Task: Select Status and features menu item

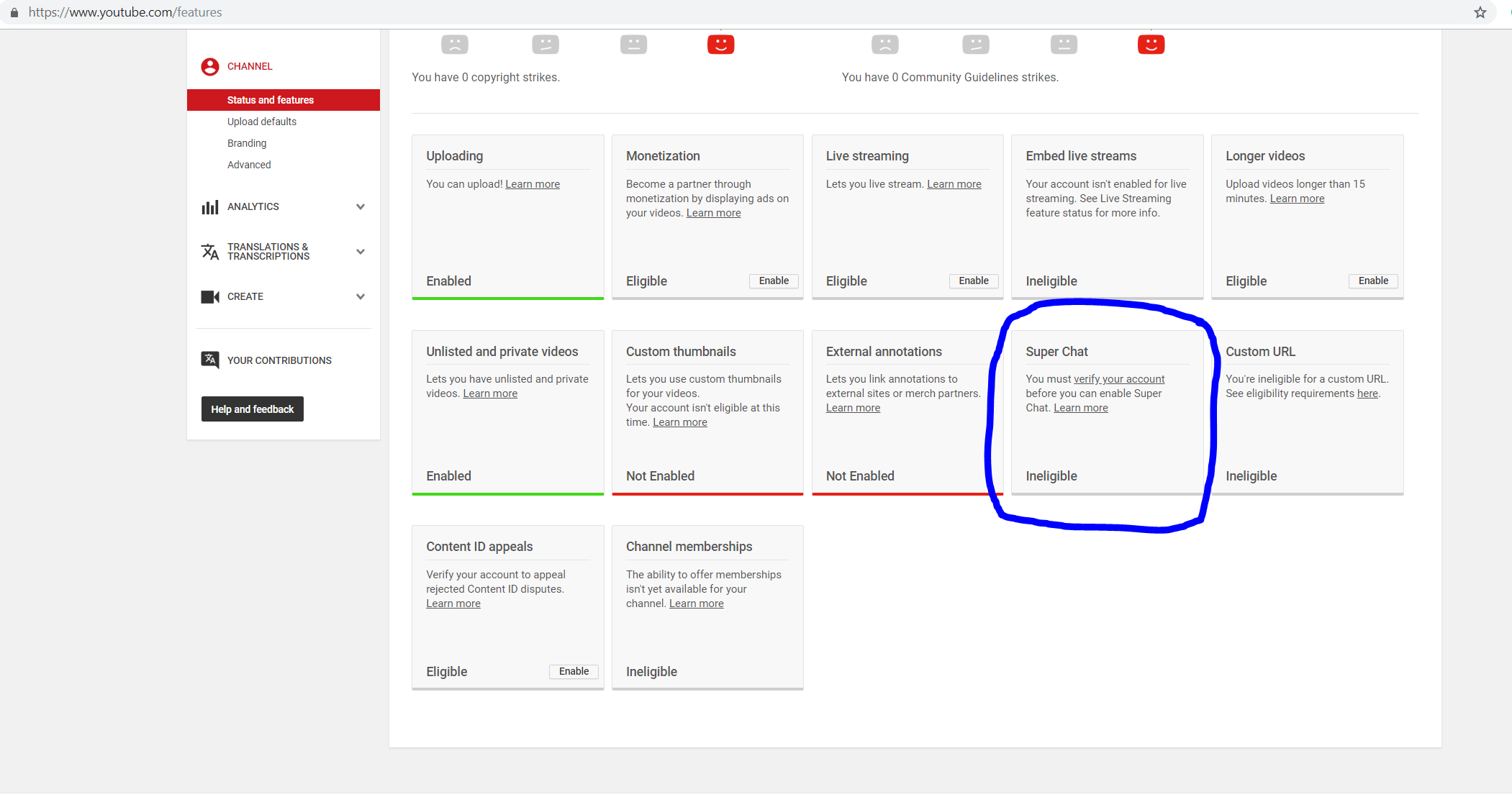Action: (x=284, y=100)
